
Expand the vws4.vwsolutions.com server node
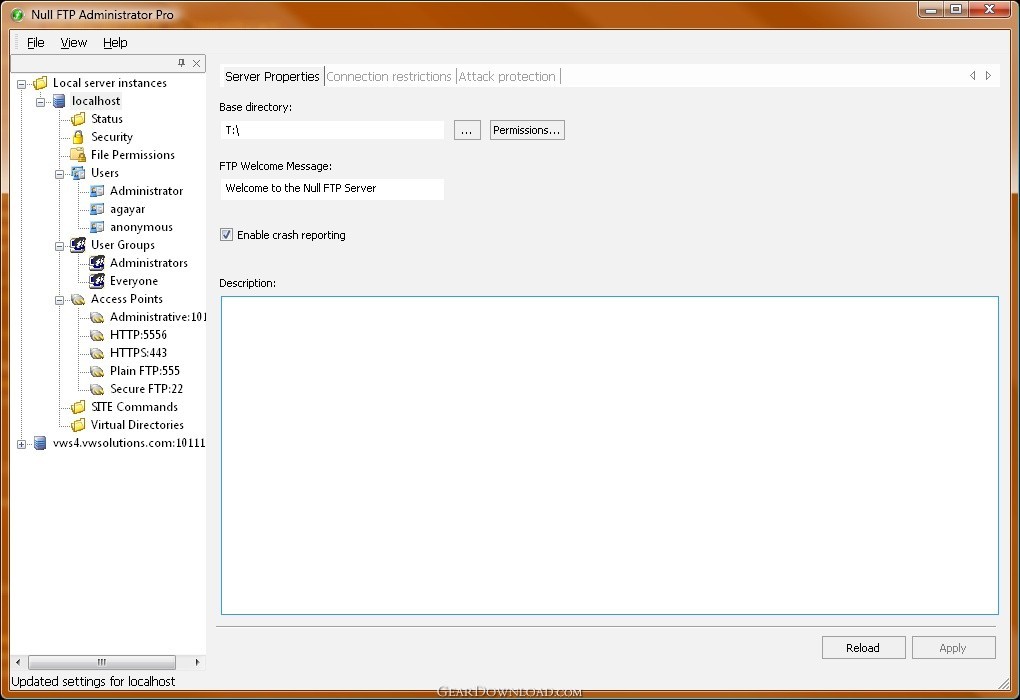21,444
